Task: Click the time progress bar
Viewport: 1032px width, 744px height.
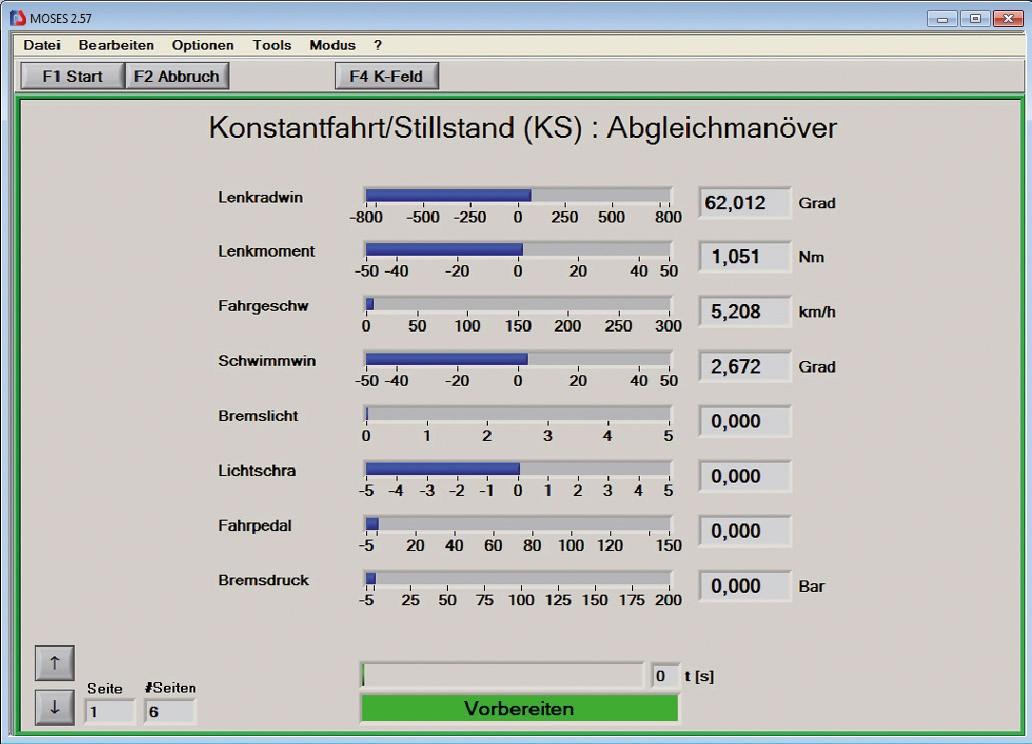Action: click(x=502, y=676)
